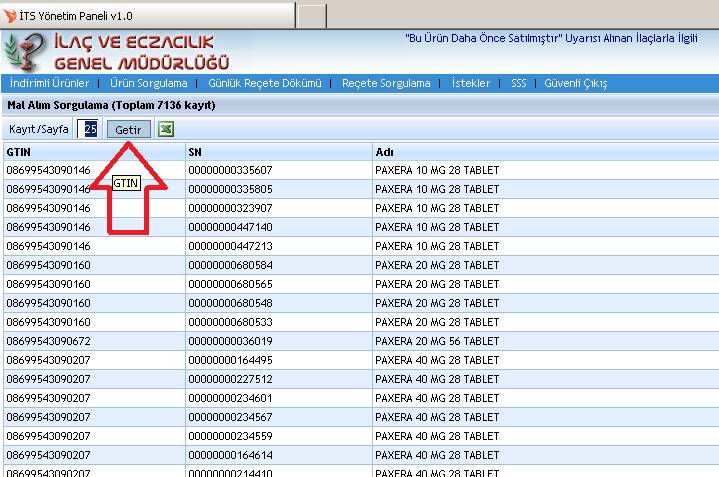This screenshot has width=719, height=477.
Task: Click serial number 00000000447140
Action: (x=230, y=227)
